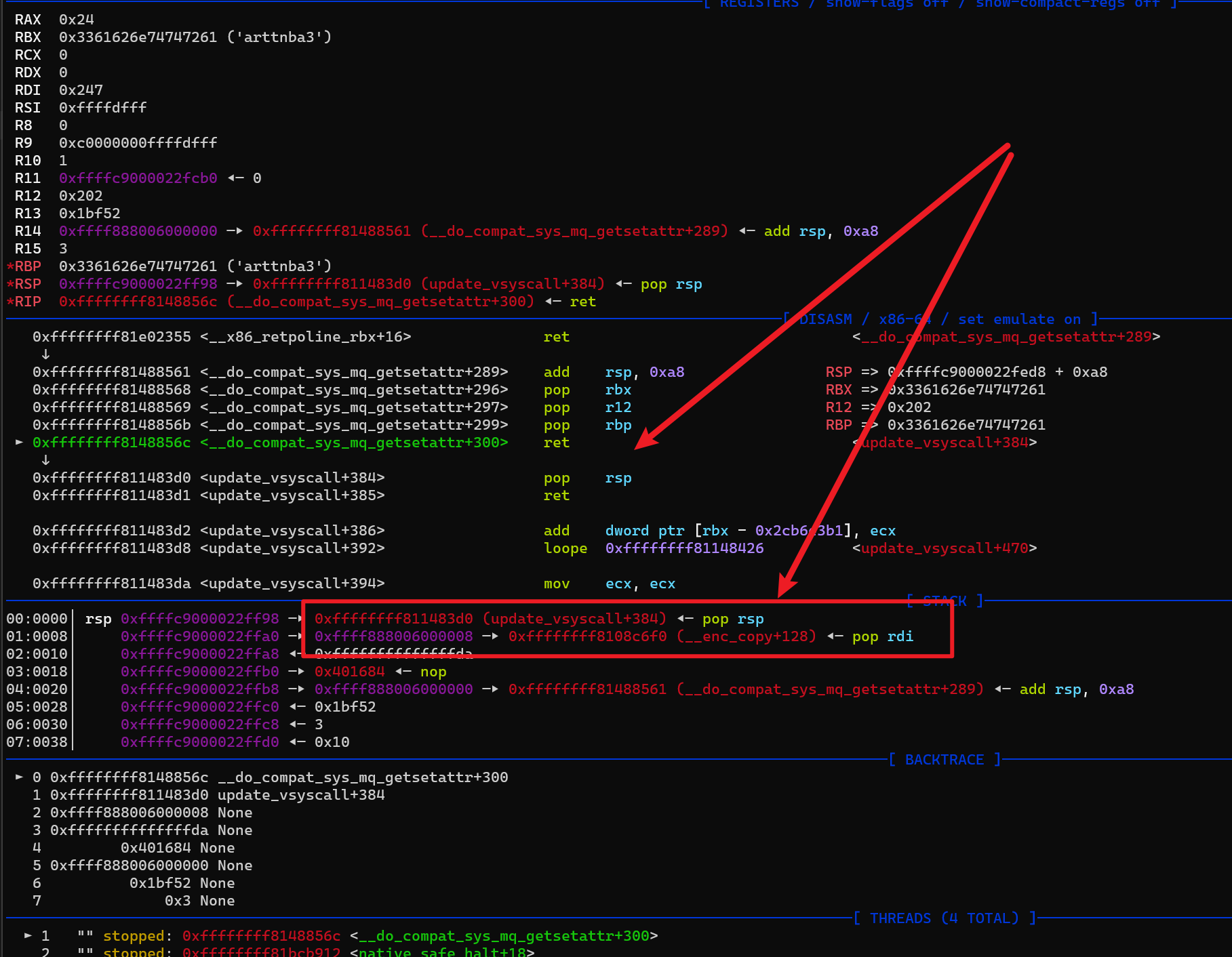Select update_vsyscall+394 mov ecx line
This screenshot has width=1232, height=957.
tap(354, 584)
